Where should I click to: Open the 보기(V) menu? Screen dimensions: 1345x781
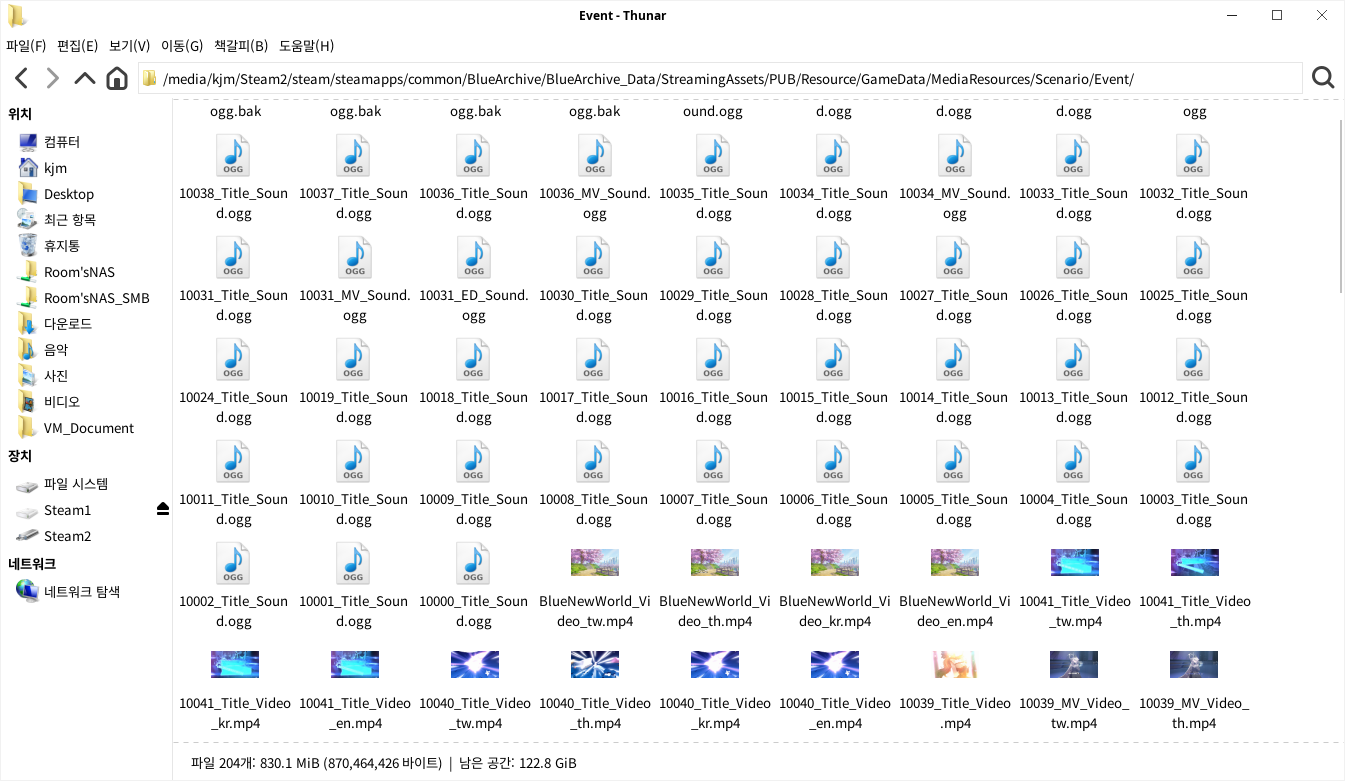pos(129,46)
